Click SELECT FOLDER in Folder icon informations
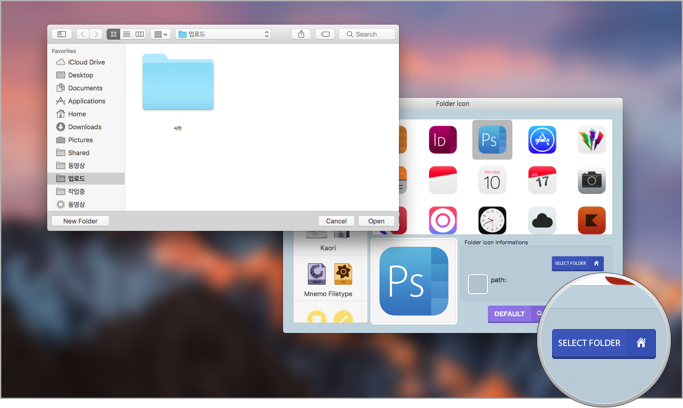Viewport: 683px width, 408px height. pyautogui.click(x=578, y=263)
